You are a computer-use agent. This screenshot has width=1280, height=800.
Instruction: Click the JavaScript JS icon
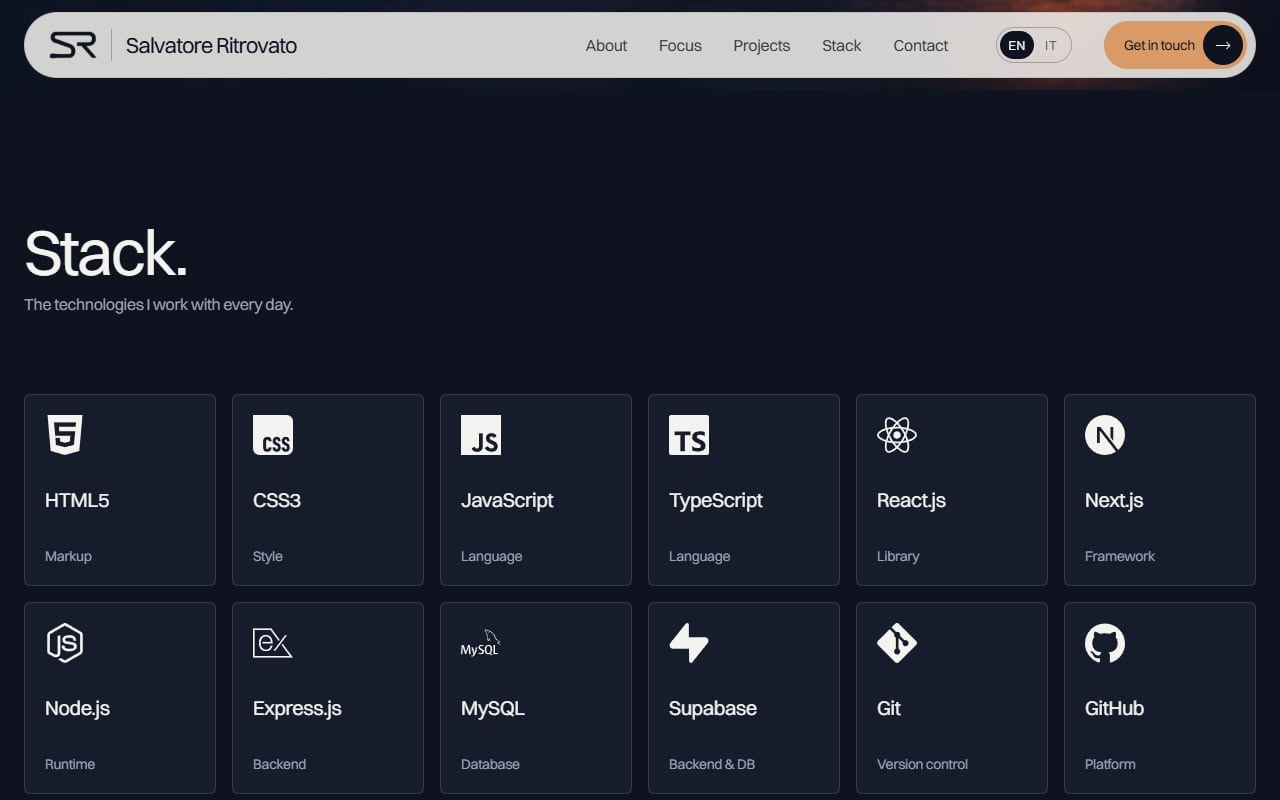(x=481, y=435)
